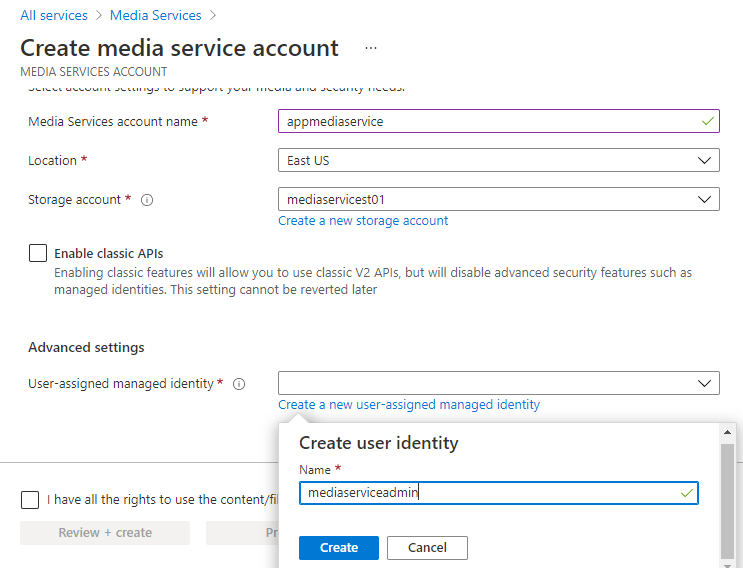The image size is (743, 568).
Task: Expand the User-assigned managed identity dropdown
Action: click(x=498, y=383)
